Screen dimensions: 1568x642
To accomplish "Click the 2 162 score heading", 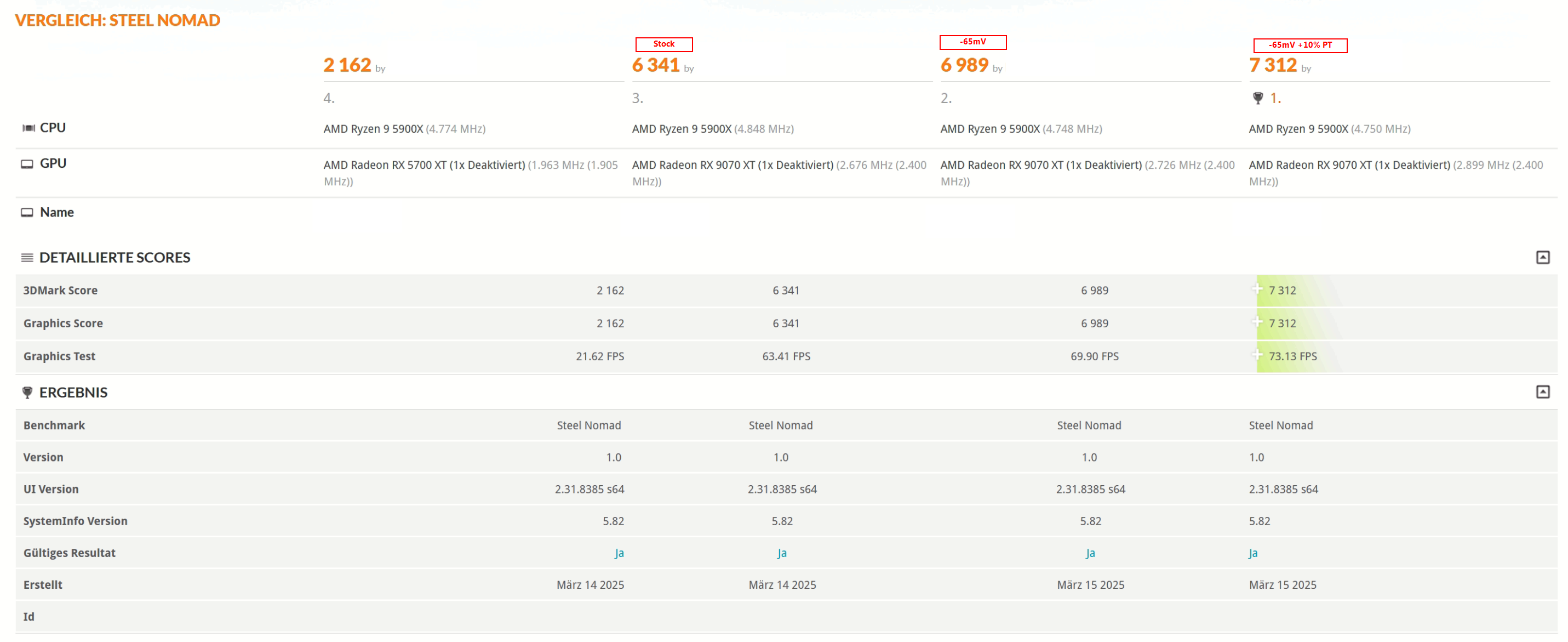I will tap(347, 65).
